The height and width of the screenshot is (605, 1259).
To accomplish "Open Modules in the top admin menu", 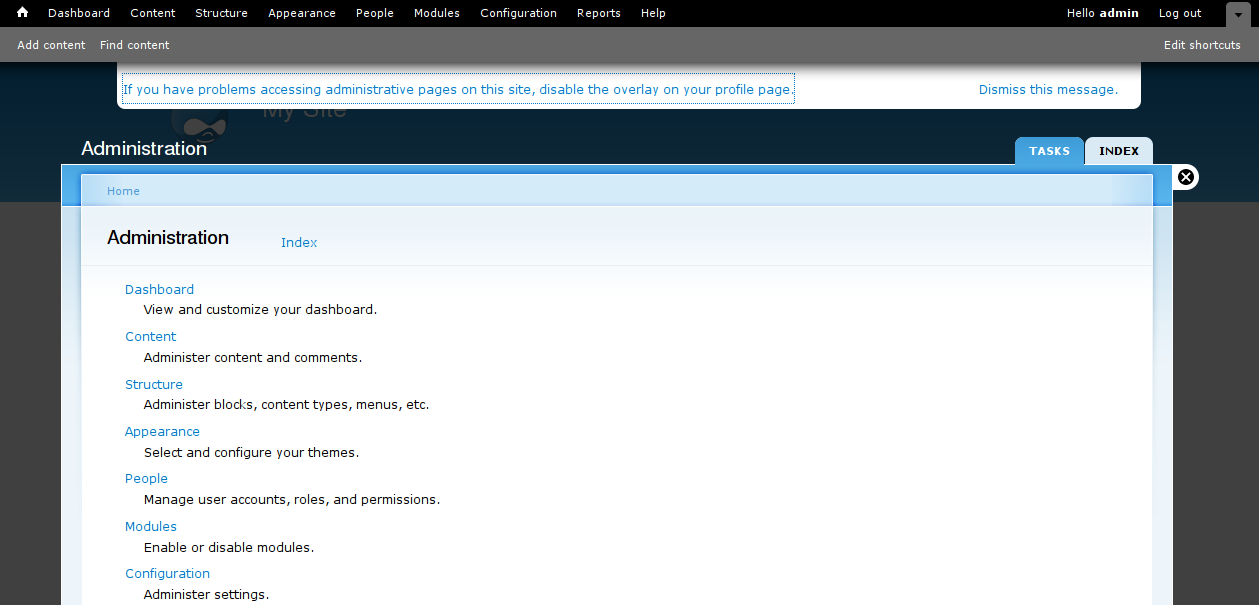I will 437,13.
